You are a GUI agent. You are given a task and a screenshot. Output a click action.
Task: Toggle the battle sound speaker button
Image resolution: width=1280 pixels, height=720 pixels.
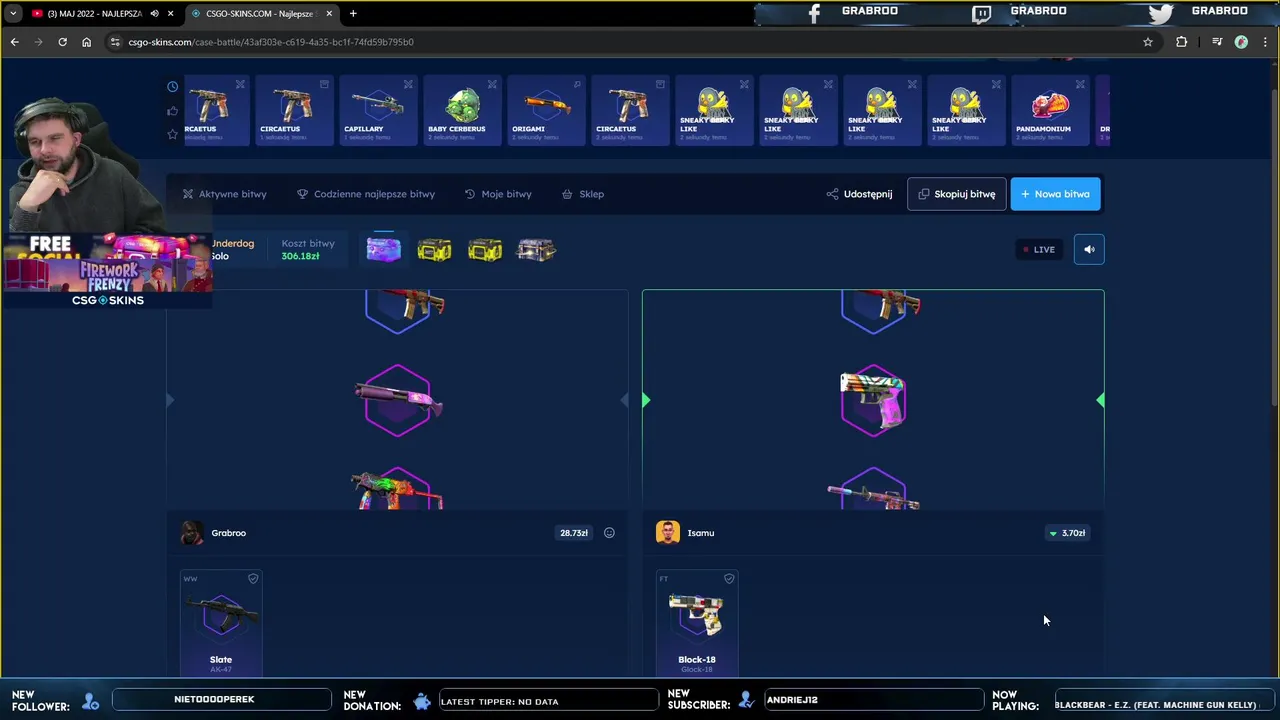click(1089, 249)
